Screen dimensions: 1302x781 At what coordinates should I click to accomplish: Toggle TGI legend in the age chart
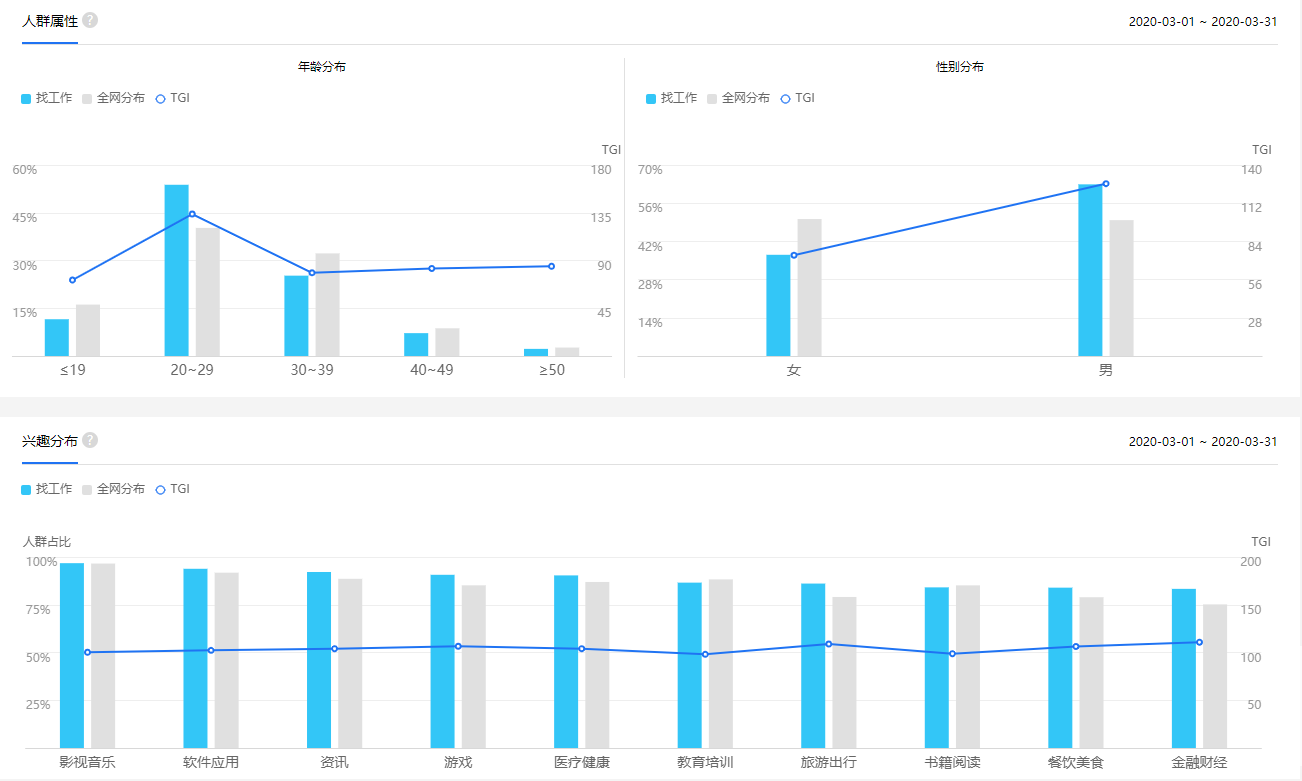point(173,98)
